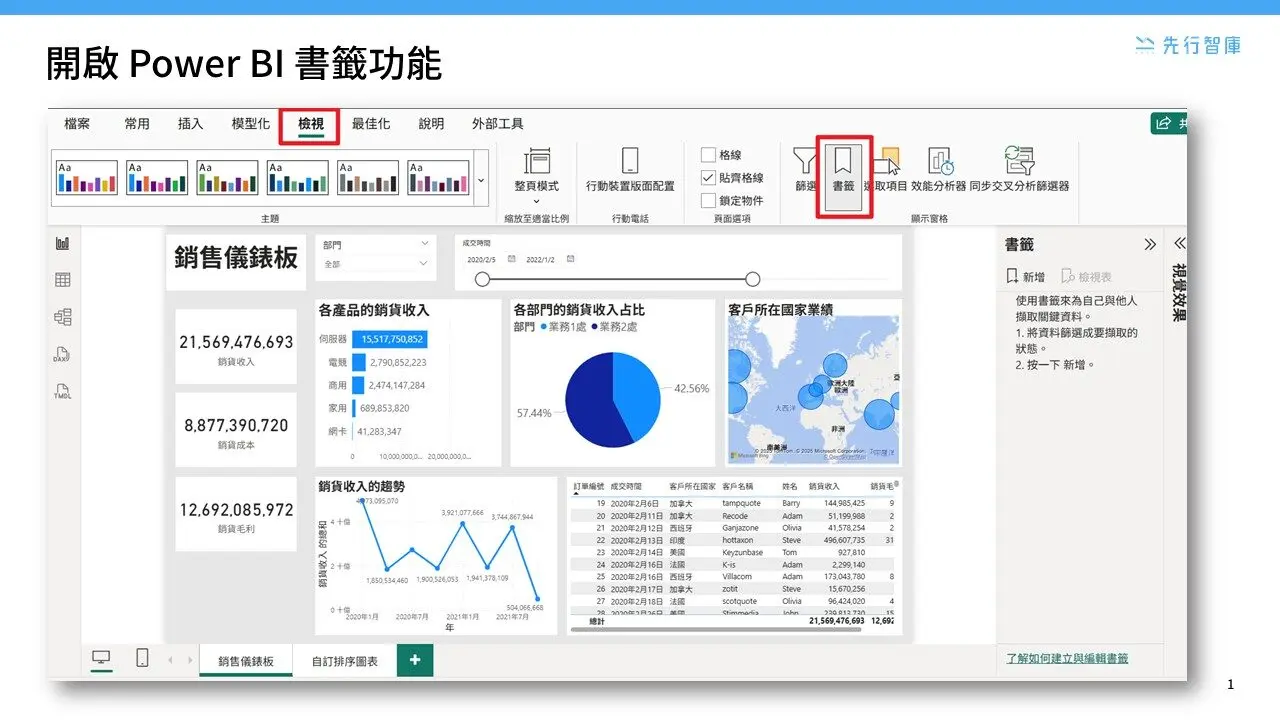Expand the Visualizations pane («) chevron
Image resolution: width=1280 pixels, height=720 pixels.
[x=1179, y=243]
